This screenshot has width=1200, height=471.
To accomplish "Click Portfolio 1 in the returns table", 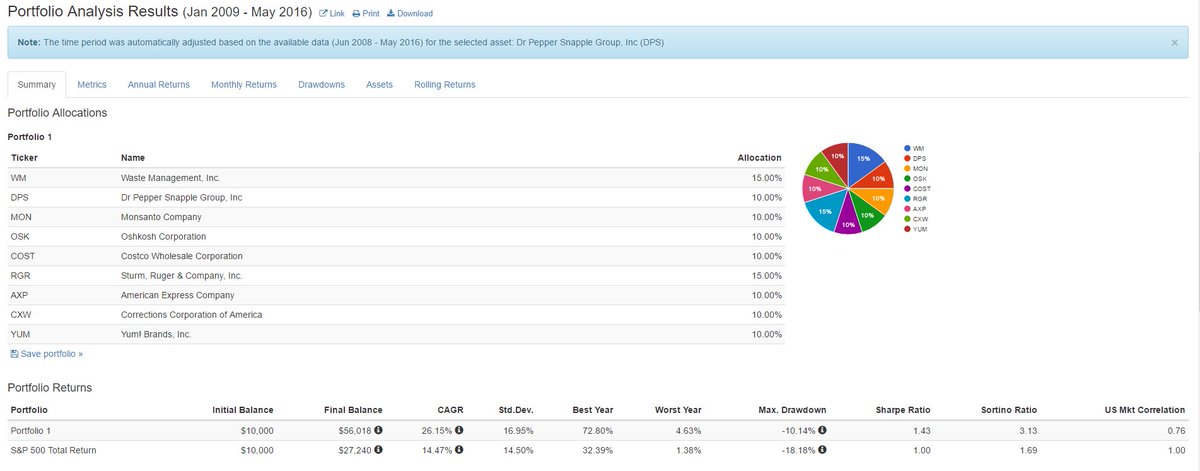I will coord(33,430).
